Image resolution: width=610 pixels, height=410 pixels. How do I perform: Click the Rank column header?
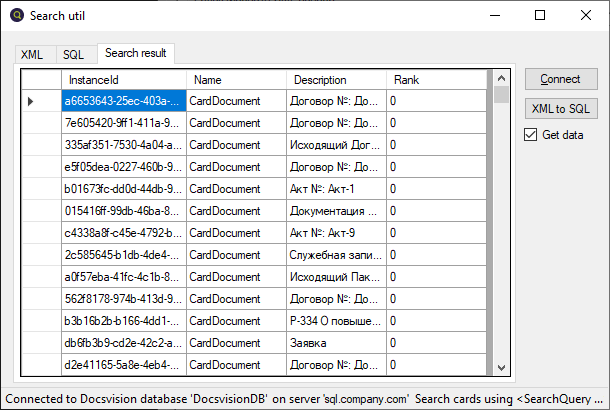click(435, 80)
